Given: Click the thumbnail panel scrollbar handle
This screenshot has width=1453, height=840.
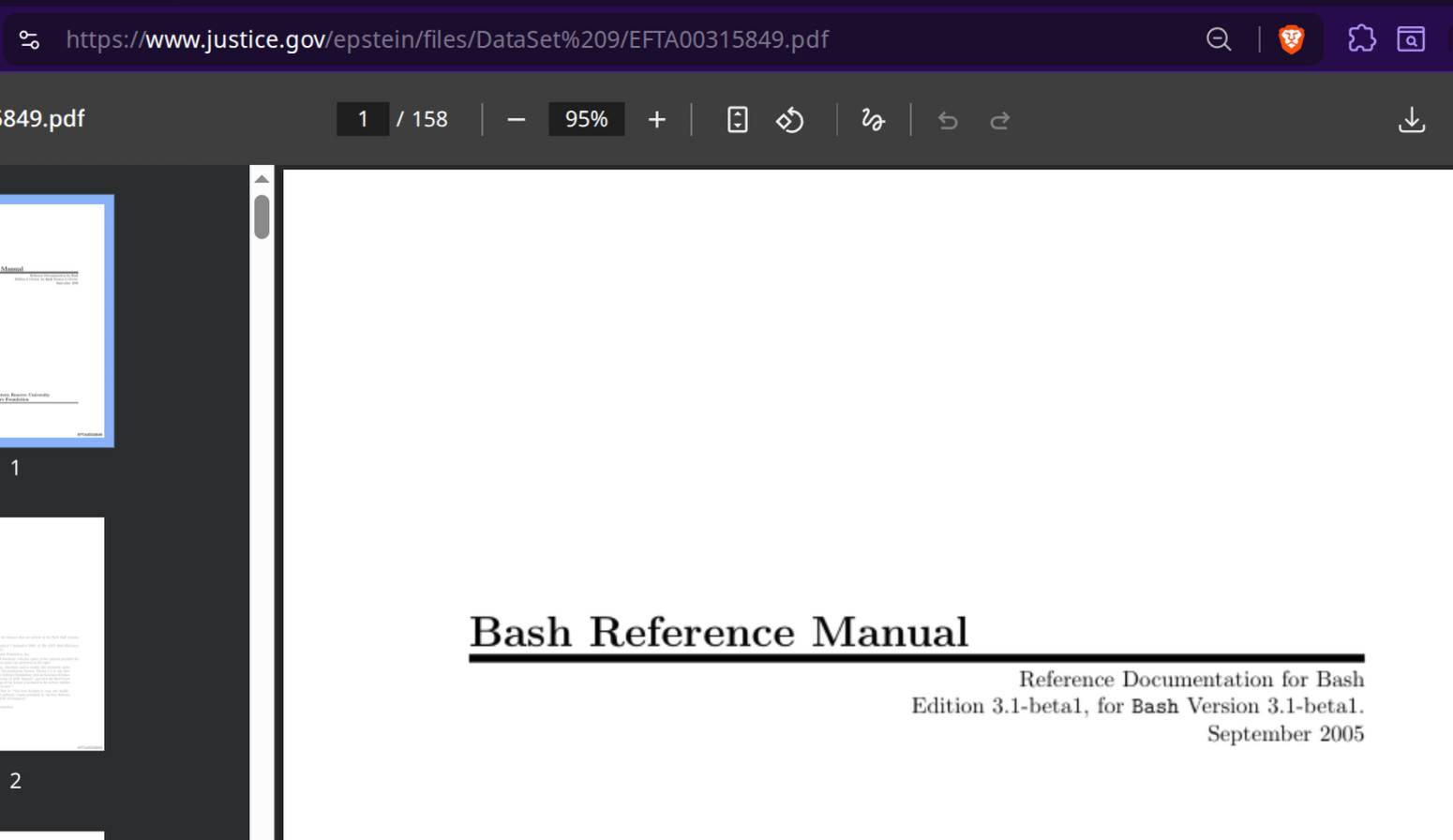Looking at the screenshot, I should 262,217.
